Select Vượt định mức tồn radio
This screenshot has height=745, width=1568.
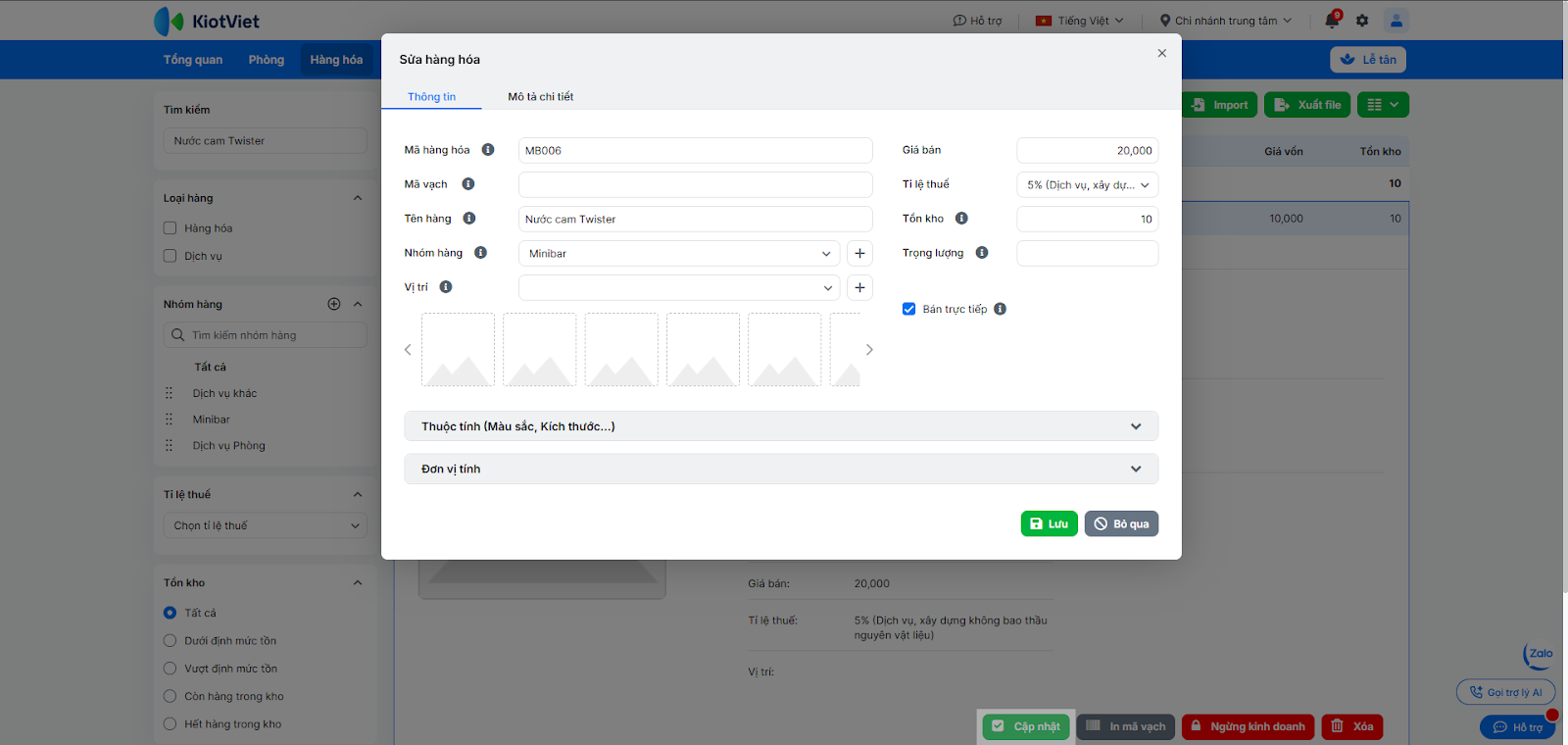click(x=170, y=669)
